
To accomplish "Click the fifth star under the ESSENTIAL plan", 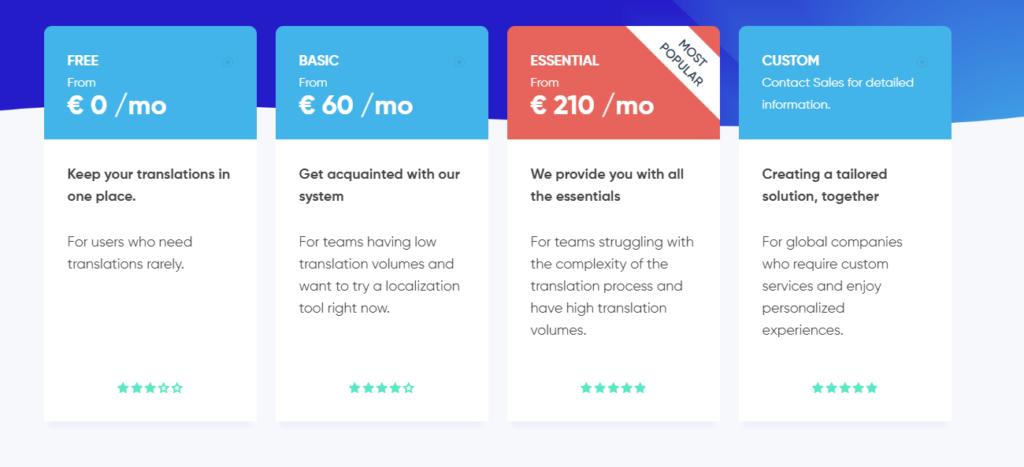I will tap(640, 388).
